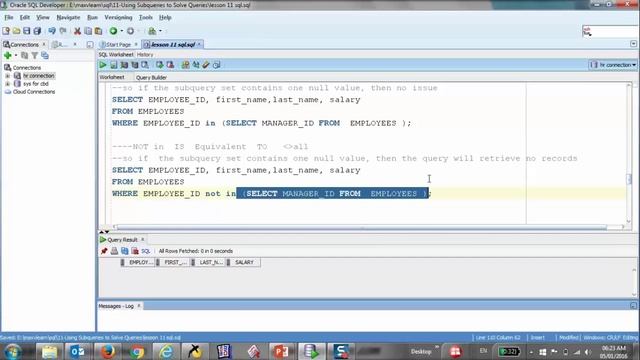Open the SQL Worksheet icon's dropdown arrow

[x=160, y=31]
